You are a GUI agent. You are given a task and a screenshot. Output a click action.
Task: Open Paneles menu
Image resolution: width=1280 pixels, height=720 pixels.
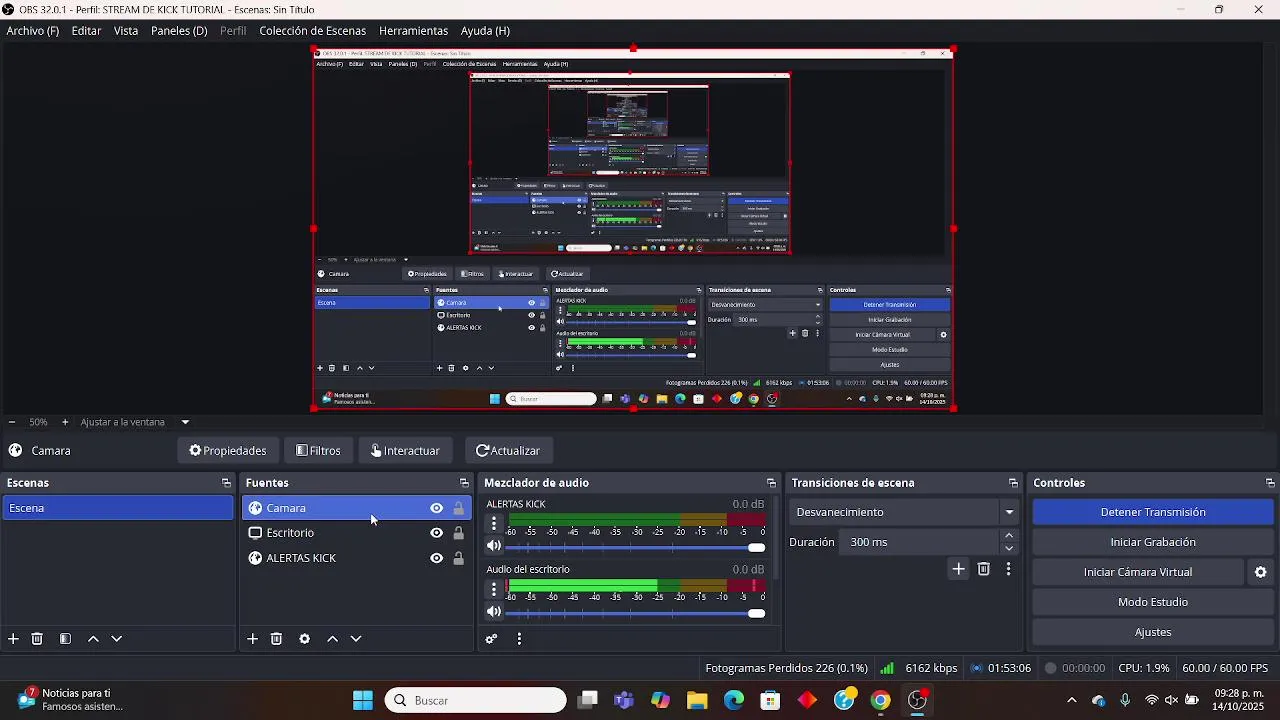point(179,31)
